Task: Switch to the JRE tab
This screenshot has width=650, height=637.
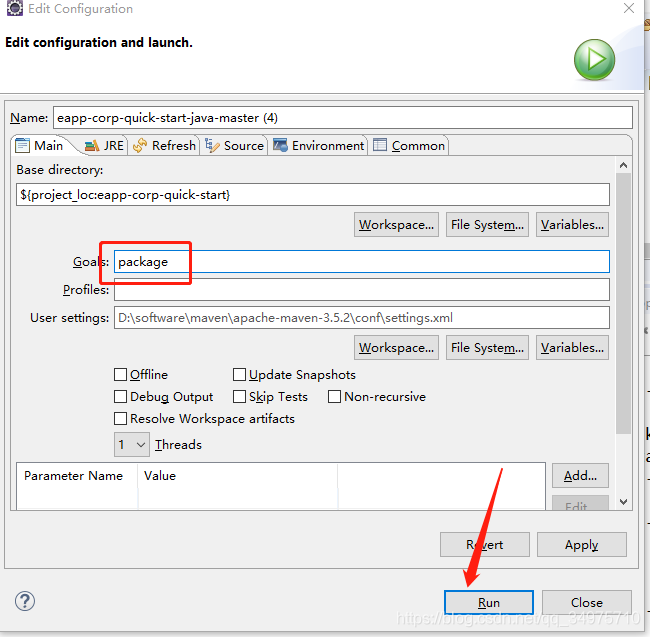Action: click(104, 145)
